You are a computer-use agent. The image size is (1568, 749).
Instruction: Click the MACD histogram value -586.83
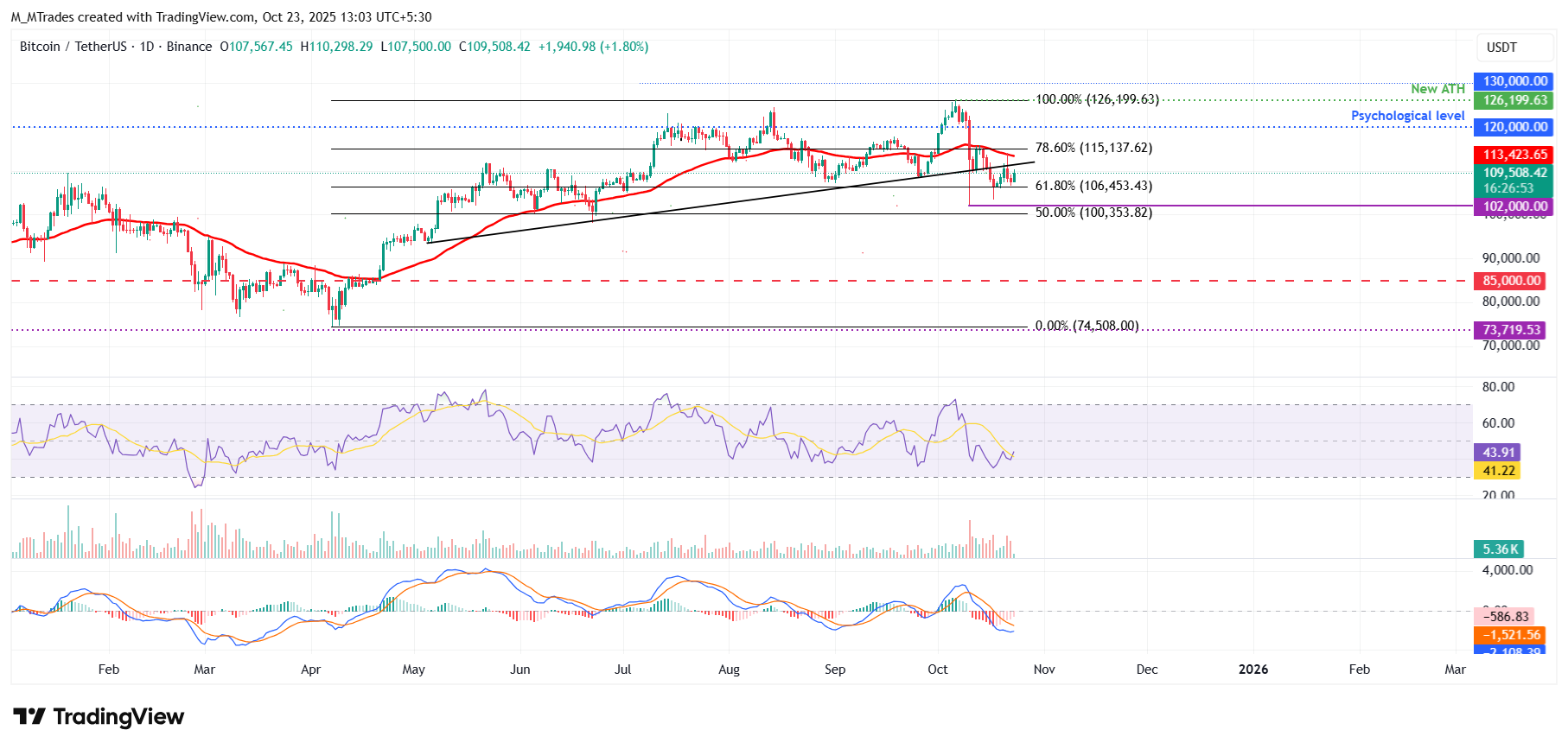(1504, 617)
